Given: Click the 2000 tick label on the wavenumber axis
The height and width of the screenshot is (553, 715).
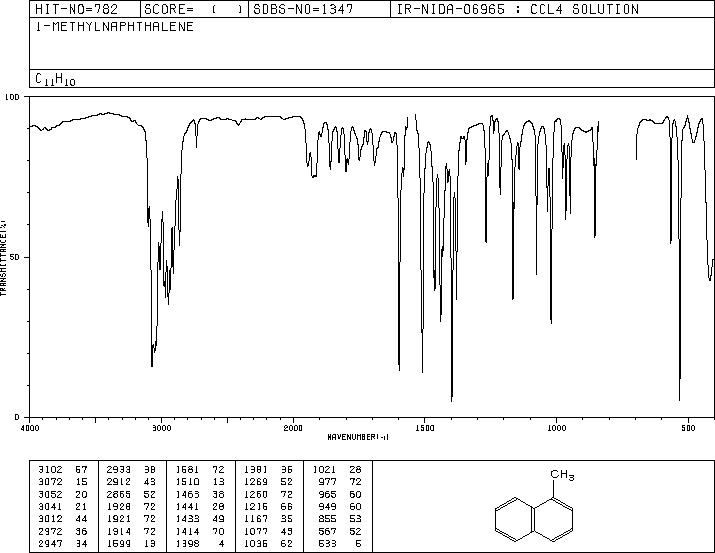Looking at the screenshot, I should pyautogui.click(x=293, y=428).
